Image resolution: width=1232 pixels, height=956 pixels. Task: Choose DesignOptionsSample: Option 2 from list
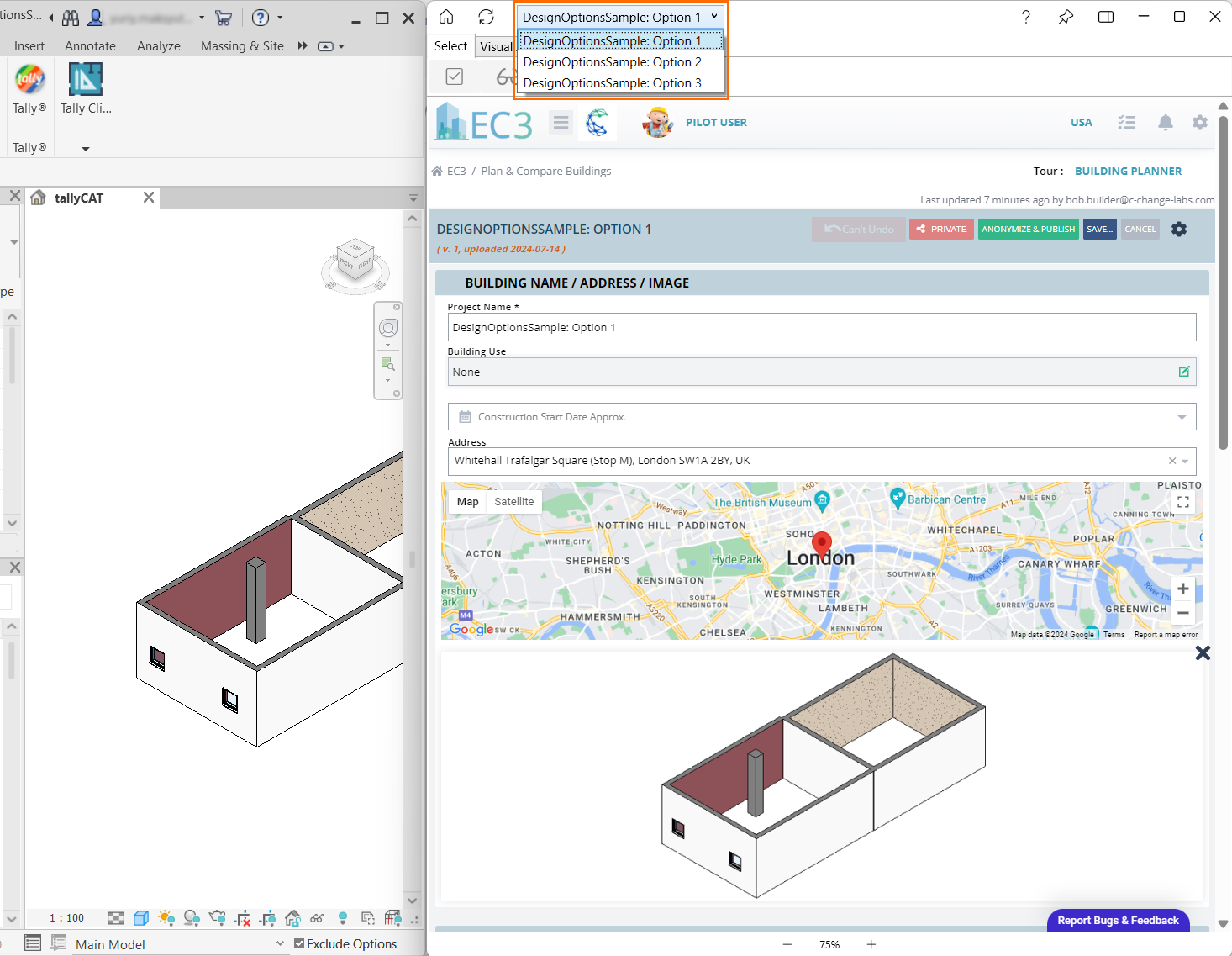pos(612,62)
